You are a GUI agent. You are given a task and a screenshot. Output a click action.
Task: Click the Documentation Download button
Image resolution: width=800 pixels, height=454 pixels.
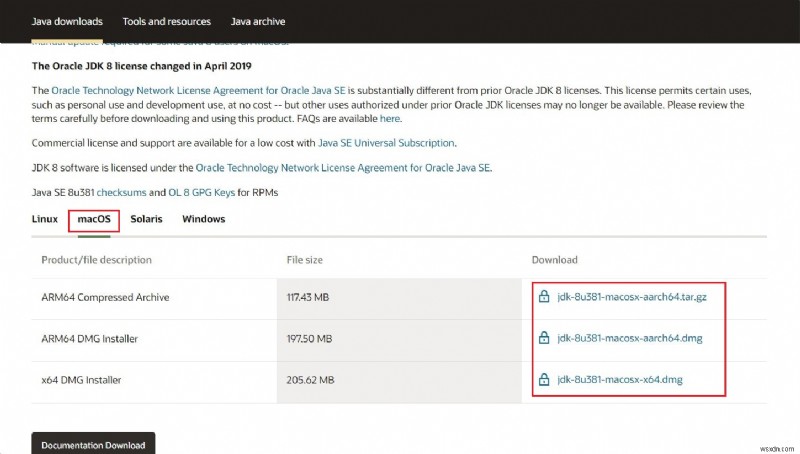pyautogui.click(x=93, y=444)
